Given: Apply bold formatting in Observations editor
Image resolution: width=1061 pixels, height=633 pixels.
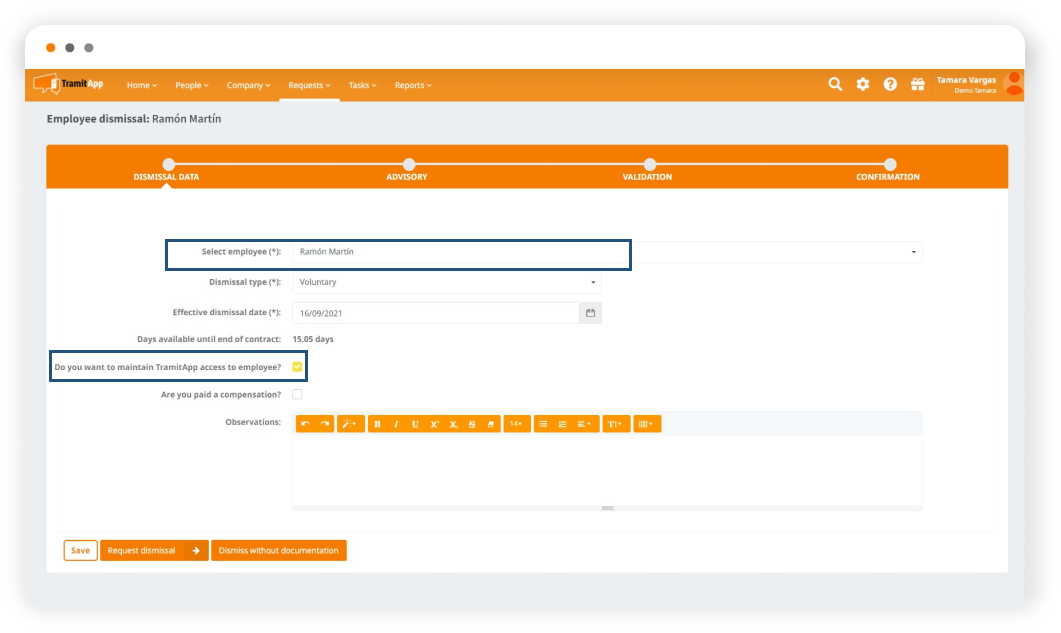Looking at the screenshot, I should click(x=377, y=424).
